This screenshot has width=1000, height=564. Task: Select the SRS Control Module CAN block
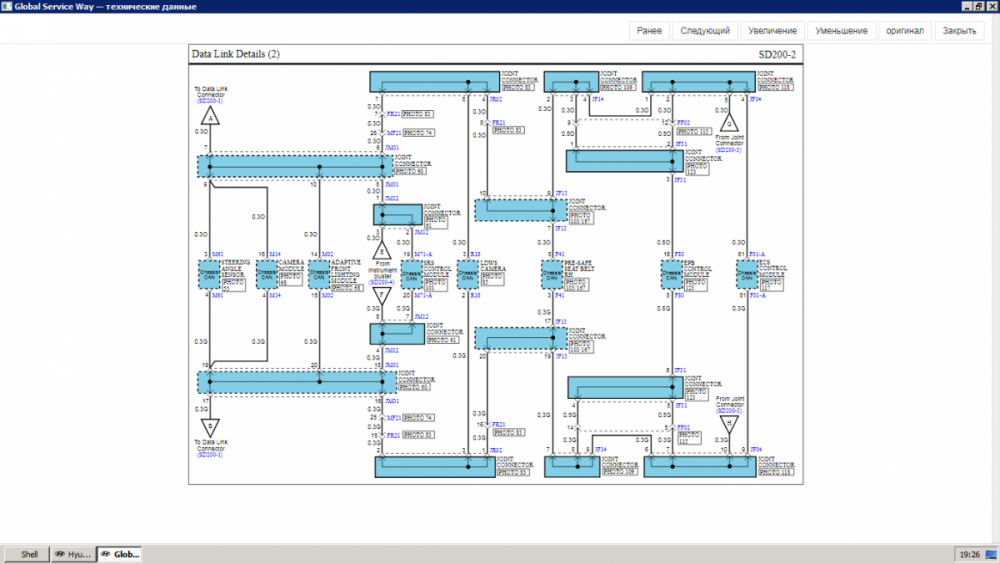coord(410,276)
